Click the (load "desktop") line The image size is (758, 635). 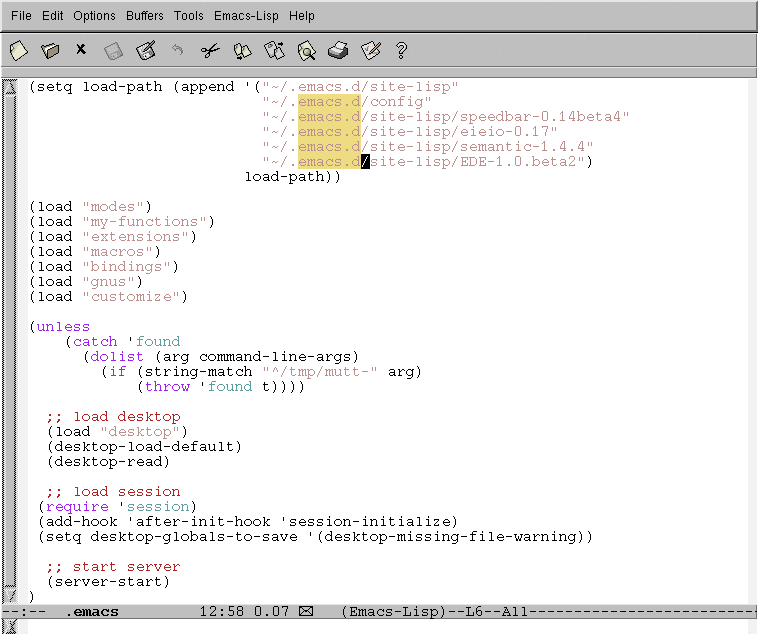pos(117,432)
